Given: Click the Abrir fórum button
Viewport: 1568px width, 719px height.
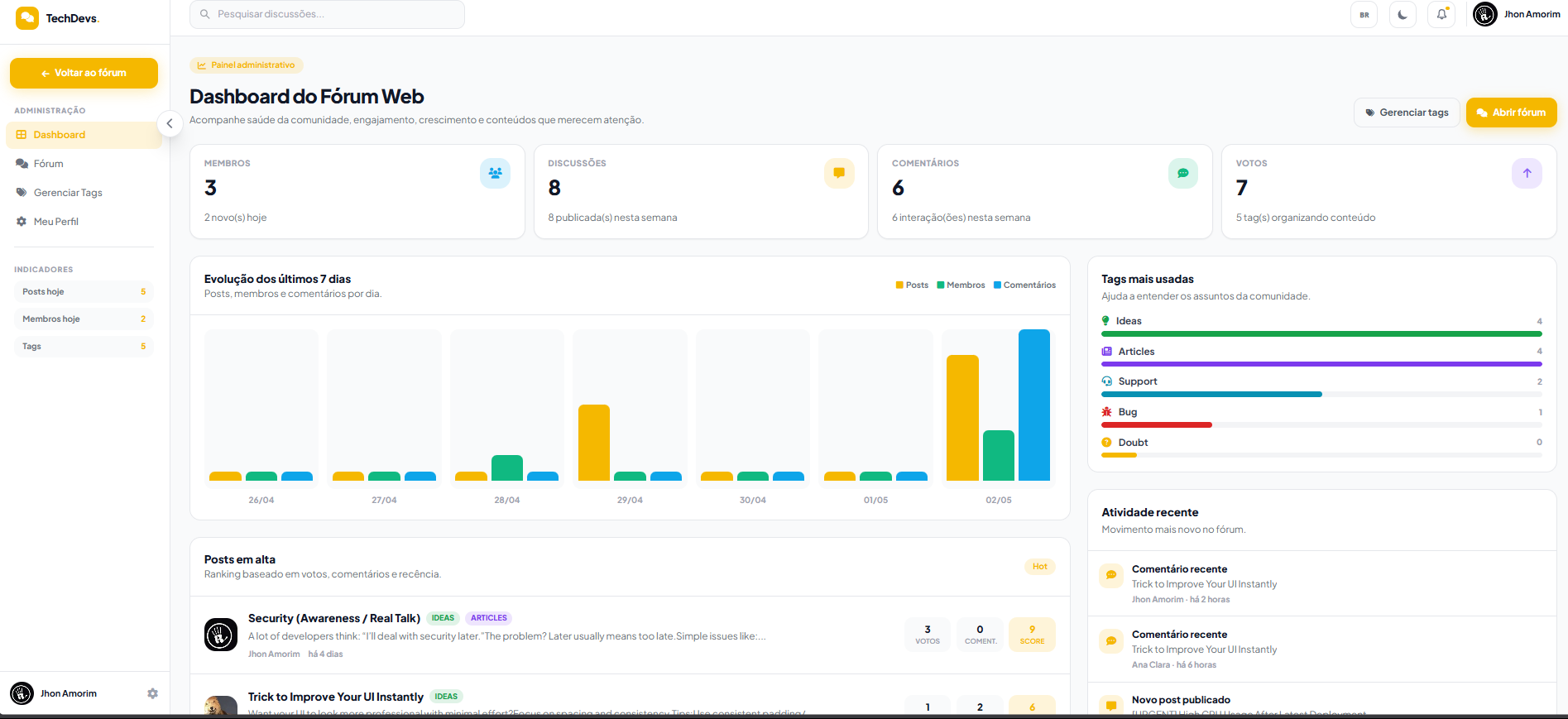Looking at the screenshot, I should (x=1511, y=113).
